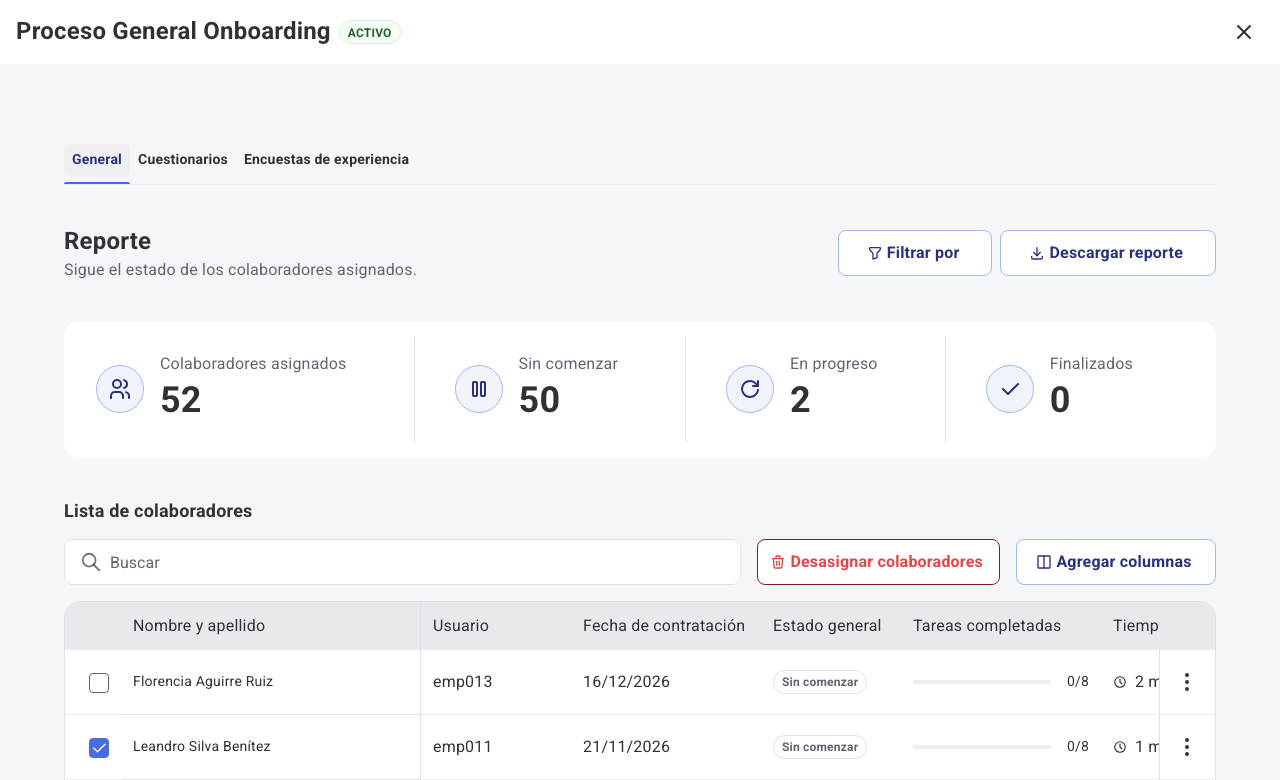The image size is (1280, 780).
Task: Click the Agregar columnas button
Action: pyautogui.click(x=1116, y=562)
